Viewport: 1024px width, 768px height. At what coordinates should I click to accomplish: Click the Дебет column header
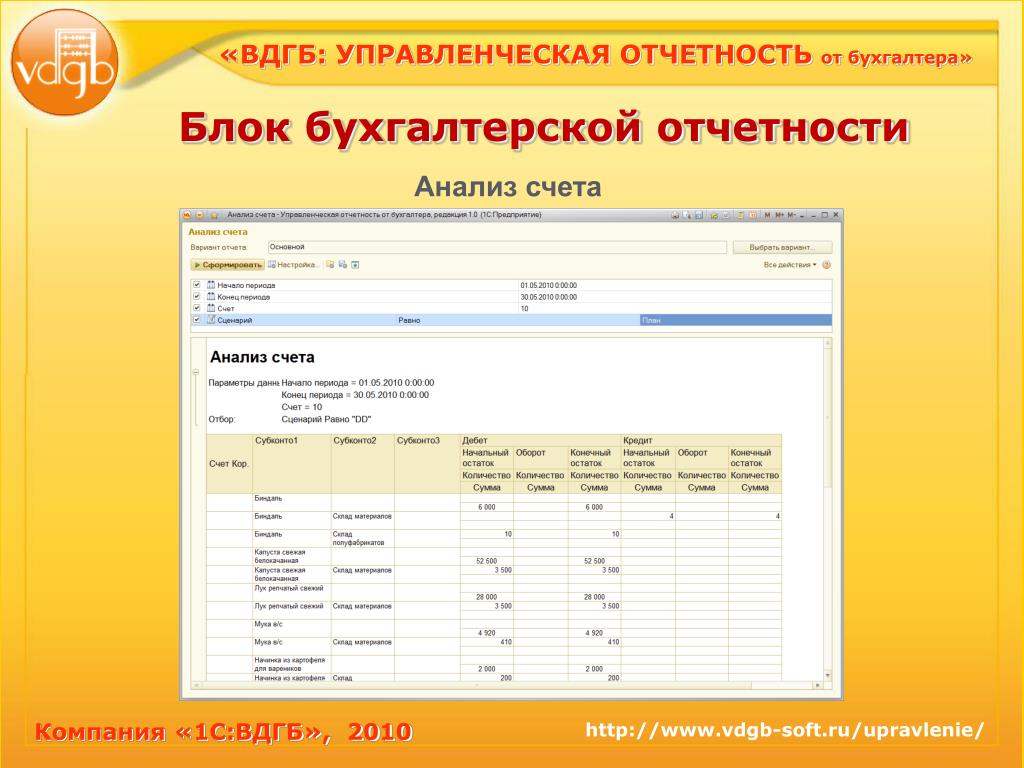(x=540, y=440)
